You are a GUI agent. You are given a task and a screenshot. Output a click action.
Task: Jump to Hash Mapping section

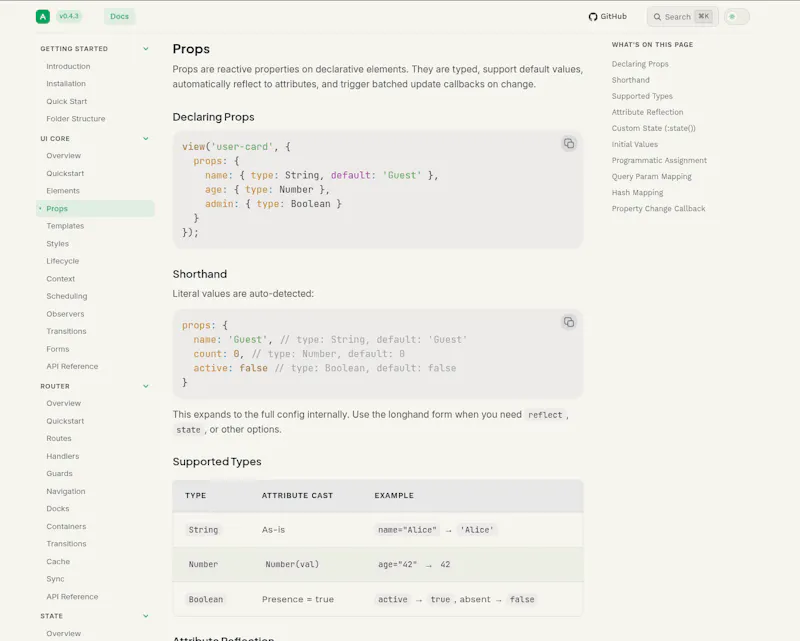(x=637, y=192)
